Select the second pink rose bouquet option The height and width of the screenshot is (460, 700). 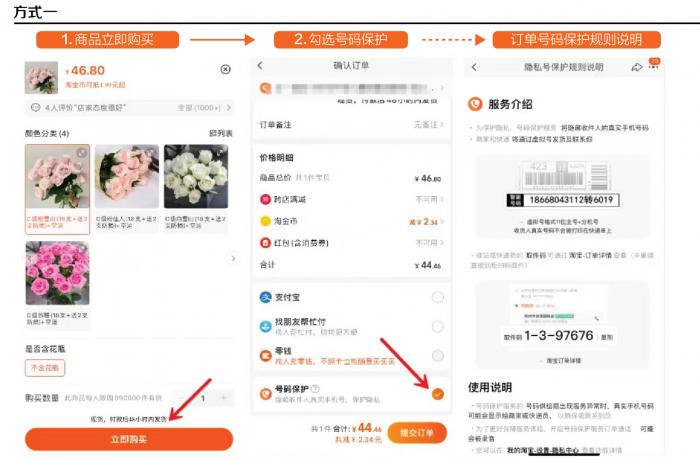pos(127,188)
